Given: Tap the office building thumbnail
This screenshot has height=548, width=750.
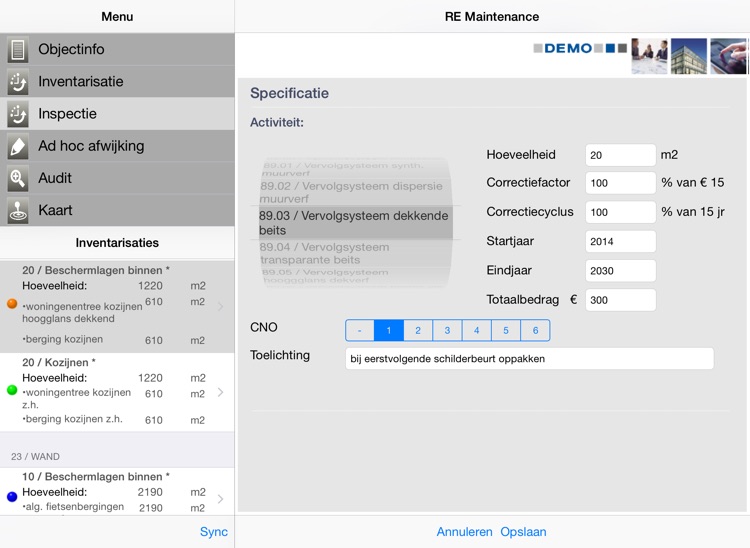Looking at the screenshot, I should pyautogui.click(x=689, y=56).
